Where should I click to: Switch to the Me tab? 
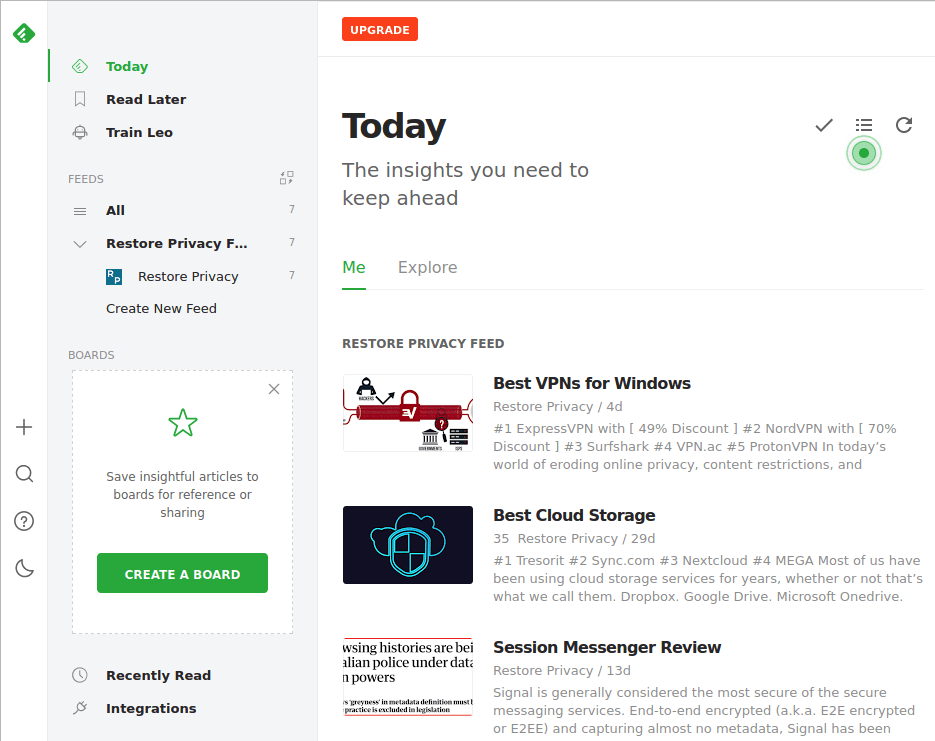353,267
